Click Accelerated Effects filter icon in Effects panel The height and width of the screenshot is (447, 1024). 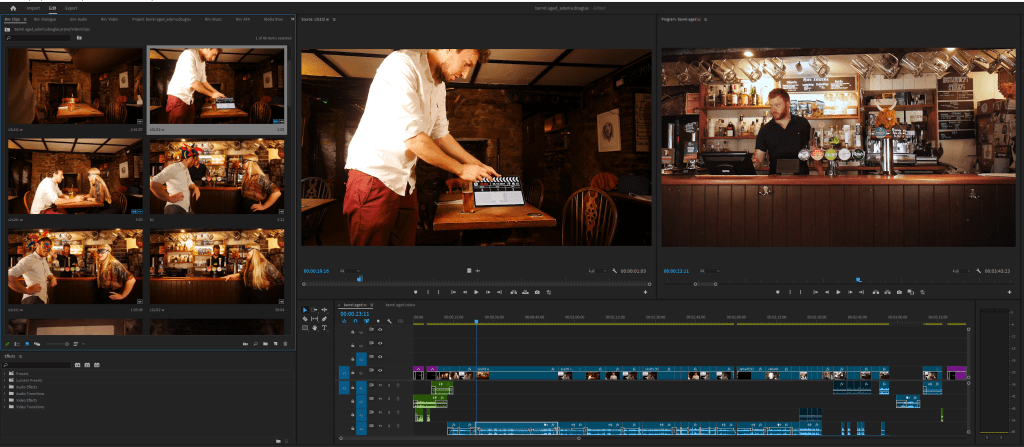[78, 365]
